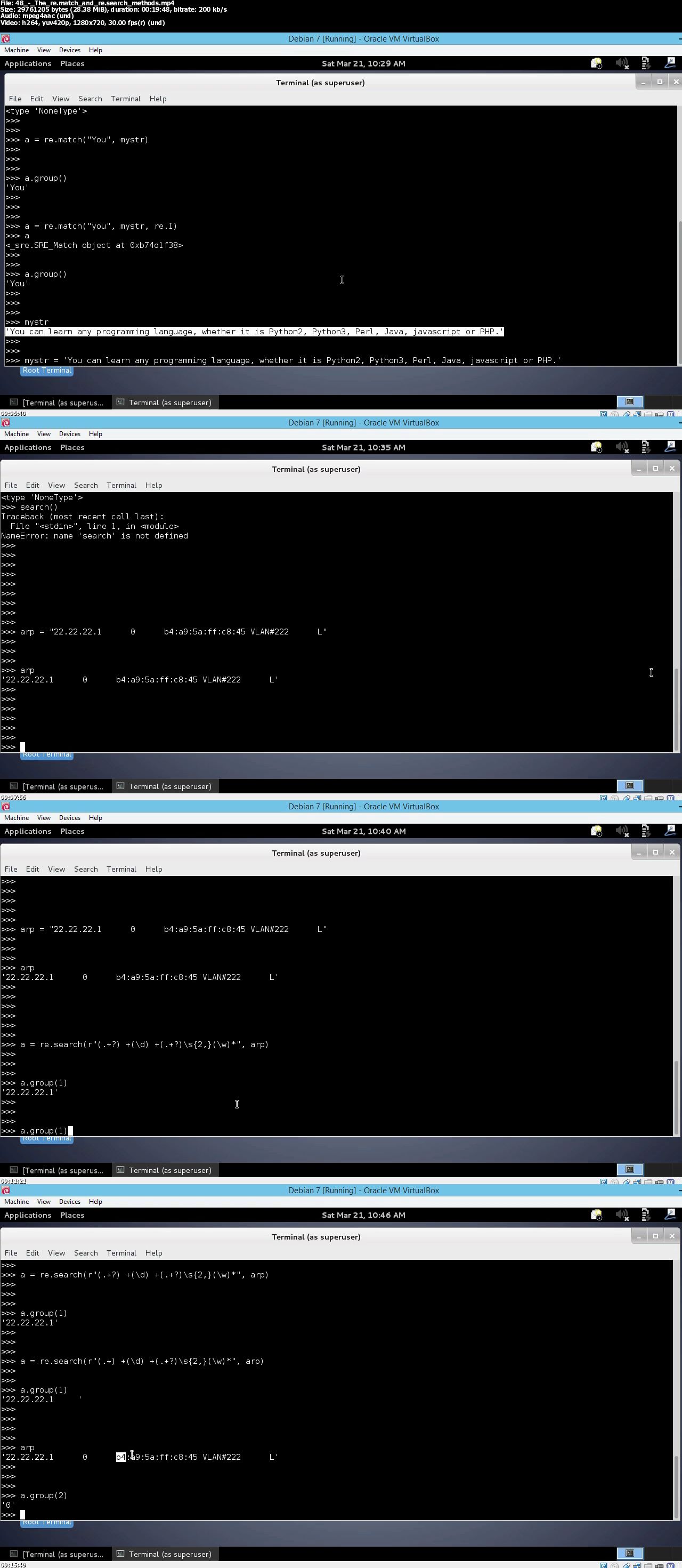Click the Sat Mar 21, 10:46 AM clock
Image resolution: width=682 pixels, height=1568 pixels.
[363, 1215]
